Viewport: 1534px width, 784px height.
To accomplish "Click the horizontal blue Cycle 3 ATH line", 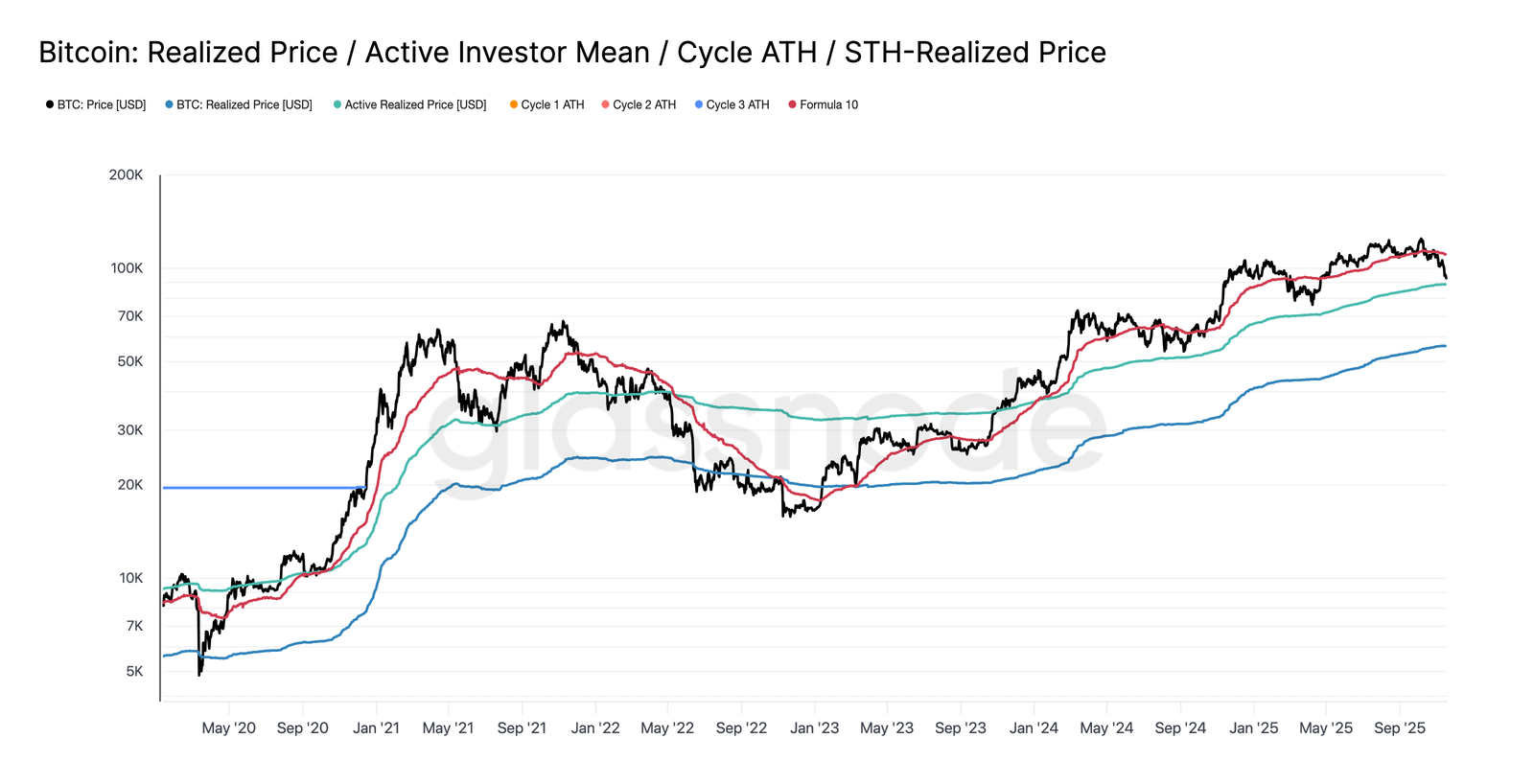I will [x=259, y=488].
